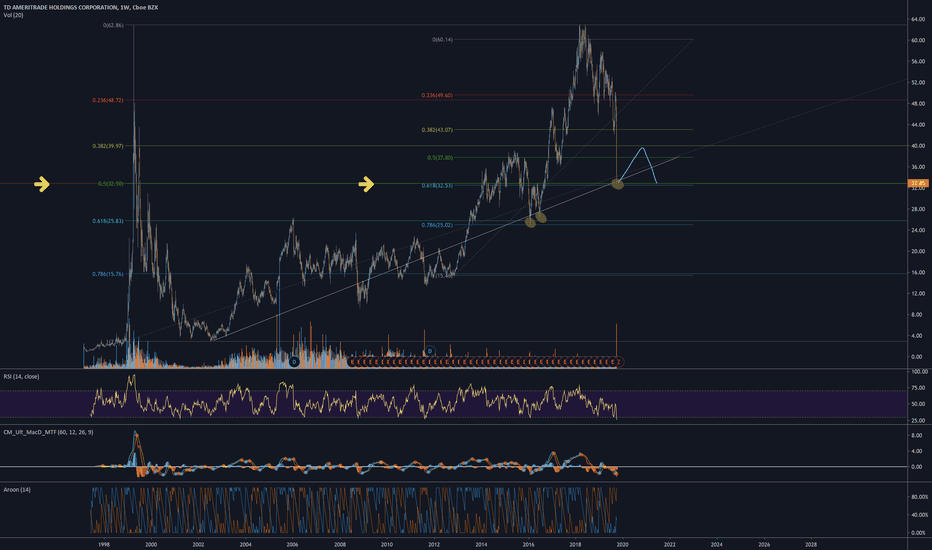The height and width of the screenshot is (550, 932).
Task: Click 48.00 on the price axis
Action: pyautogui.click(x=918, y=103)
